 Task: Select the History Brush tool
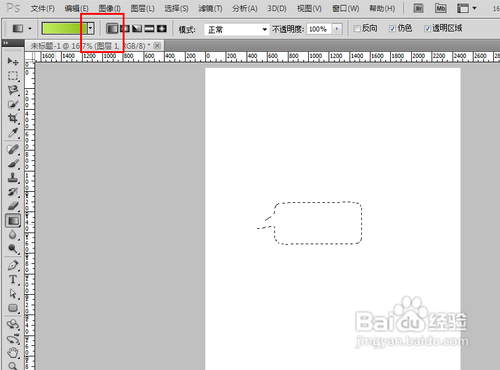click(x=13, y=192)
